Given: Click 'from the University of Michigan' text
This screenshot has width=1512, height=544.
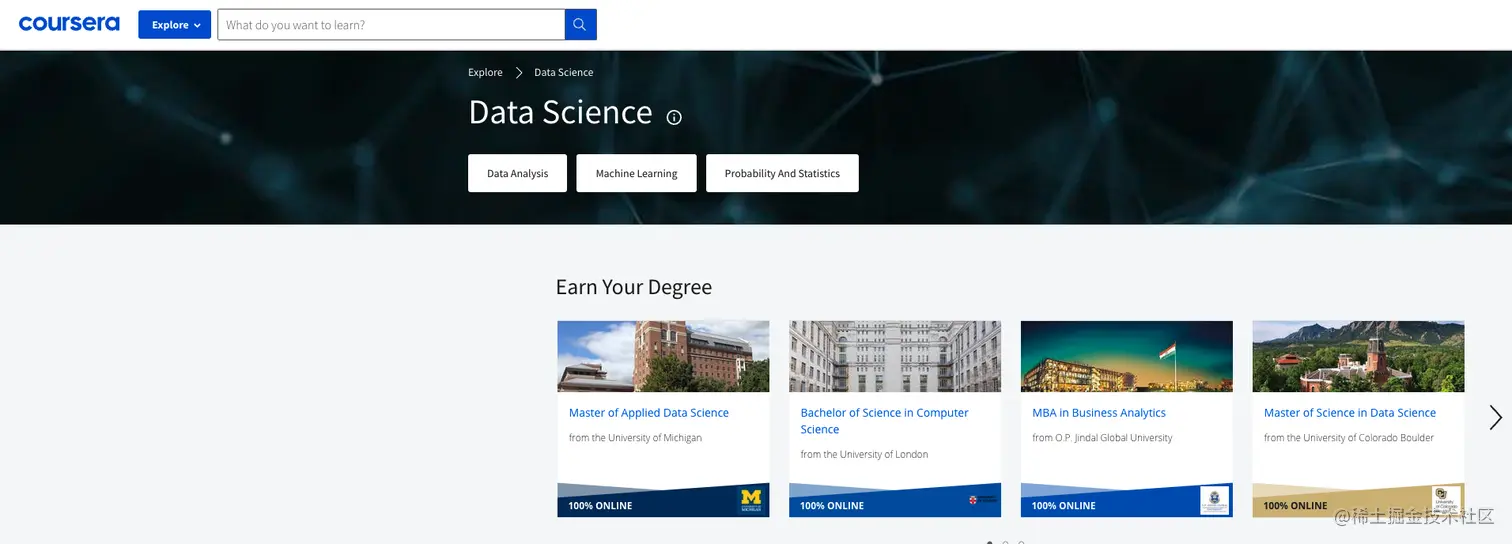Looking at the screenshot, I should tap(635, 438).
